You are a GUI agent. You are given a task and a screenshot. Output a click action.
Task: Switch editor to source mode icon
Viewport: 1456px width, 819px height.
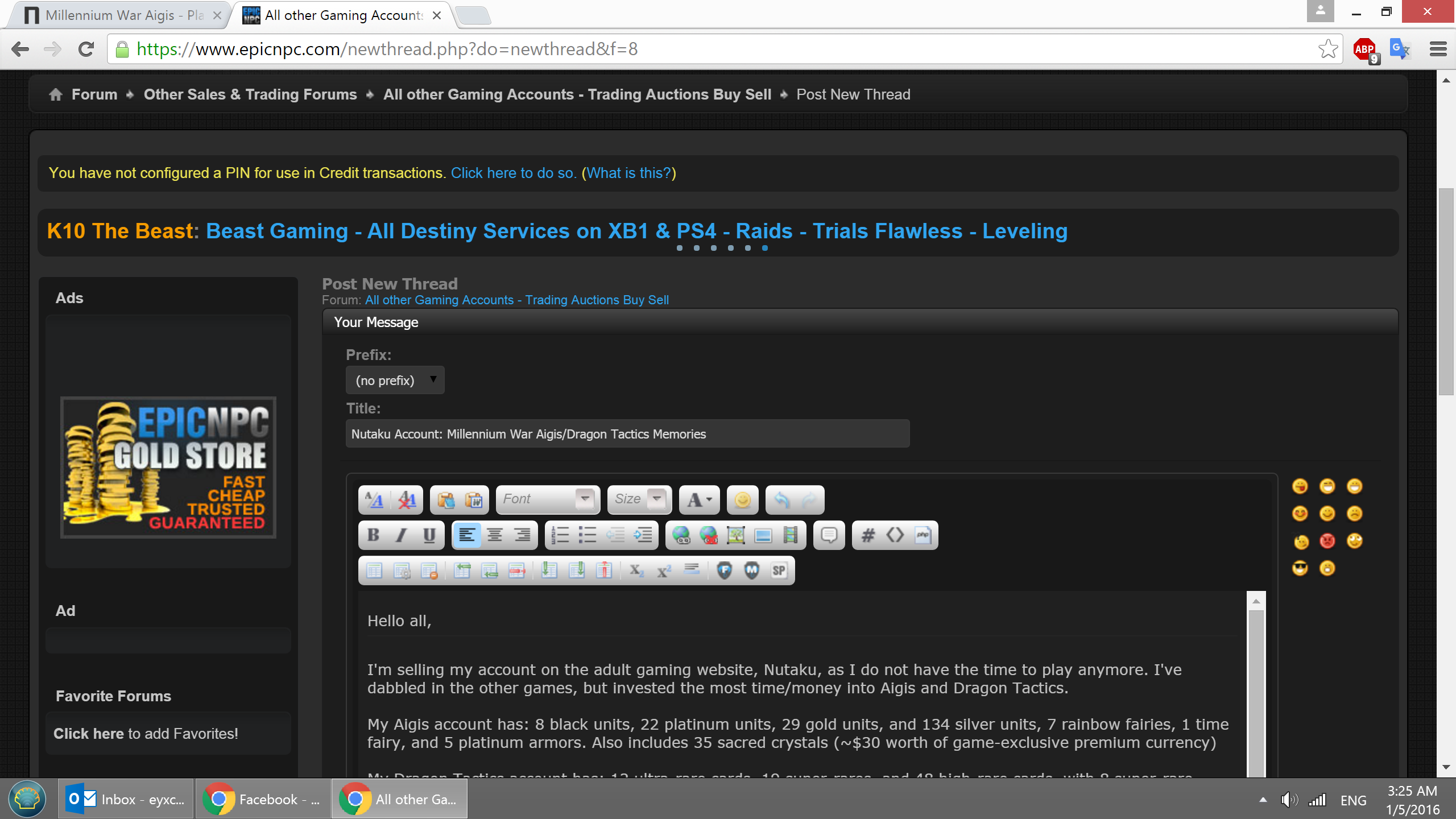(x=374, y=500)
